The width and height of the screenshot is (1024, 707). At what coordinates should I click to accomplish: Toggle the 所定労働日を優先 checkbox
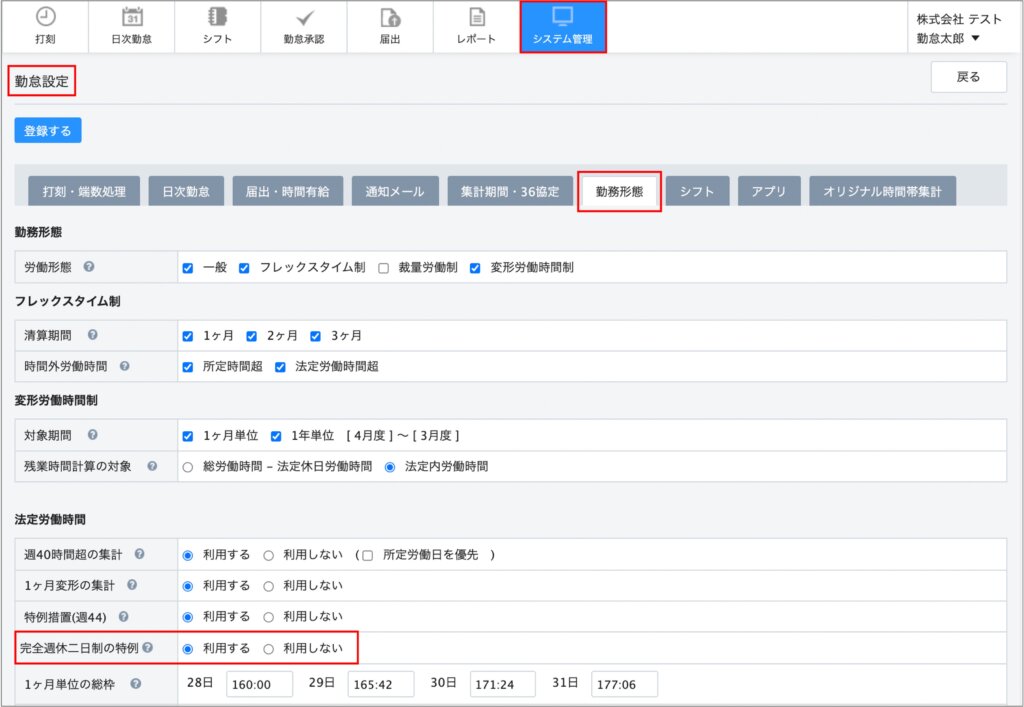coord(369,555)
